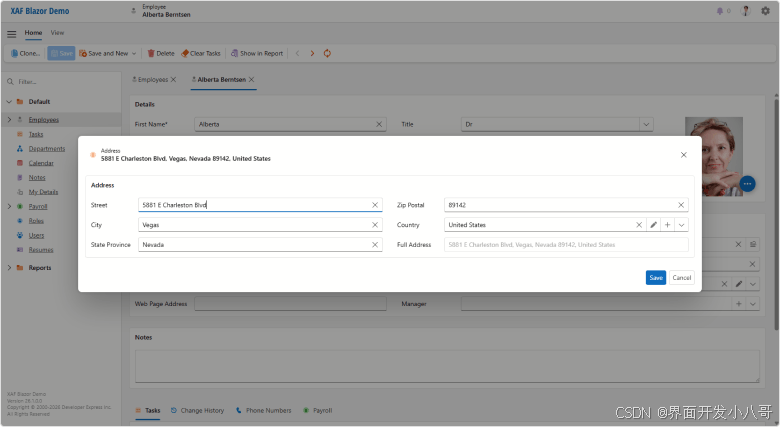Go to next record arrow
The image size is (780, 427).
tap(312, 53)
